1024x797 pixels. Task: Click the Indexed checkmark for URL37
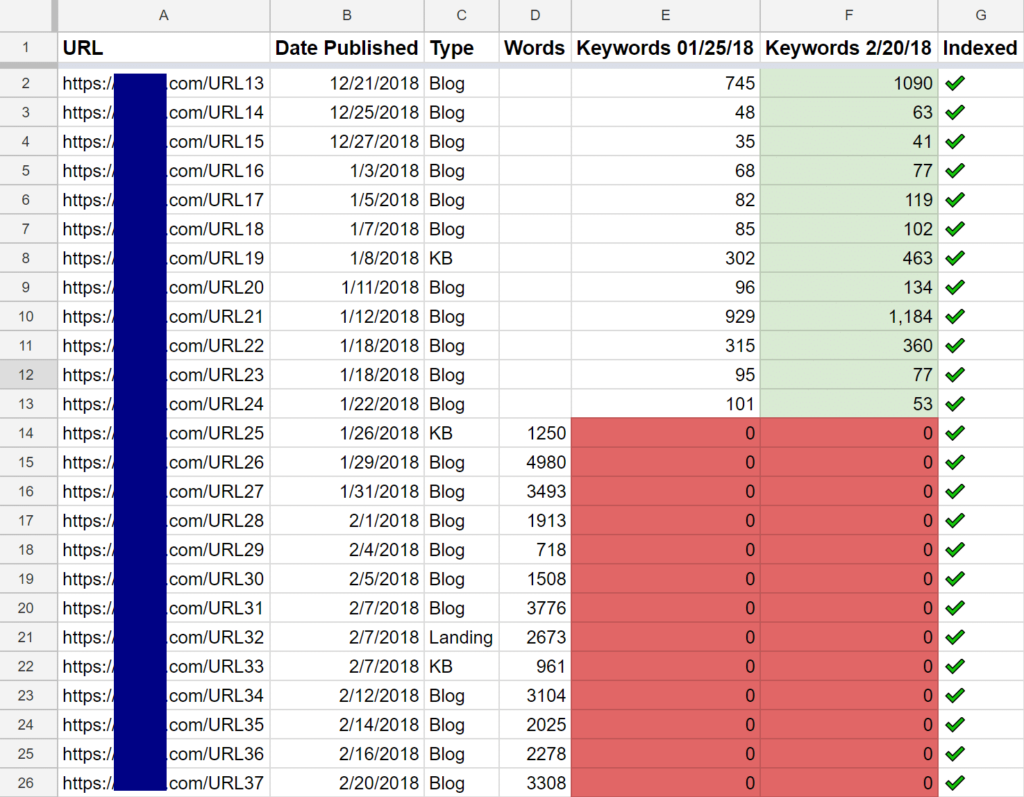pyautogui.click(x=954, y=782)
